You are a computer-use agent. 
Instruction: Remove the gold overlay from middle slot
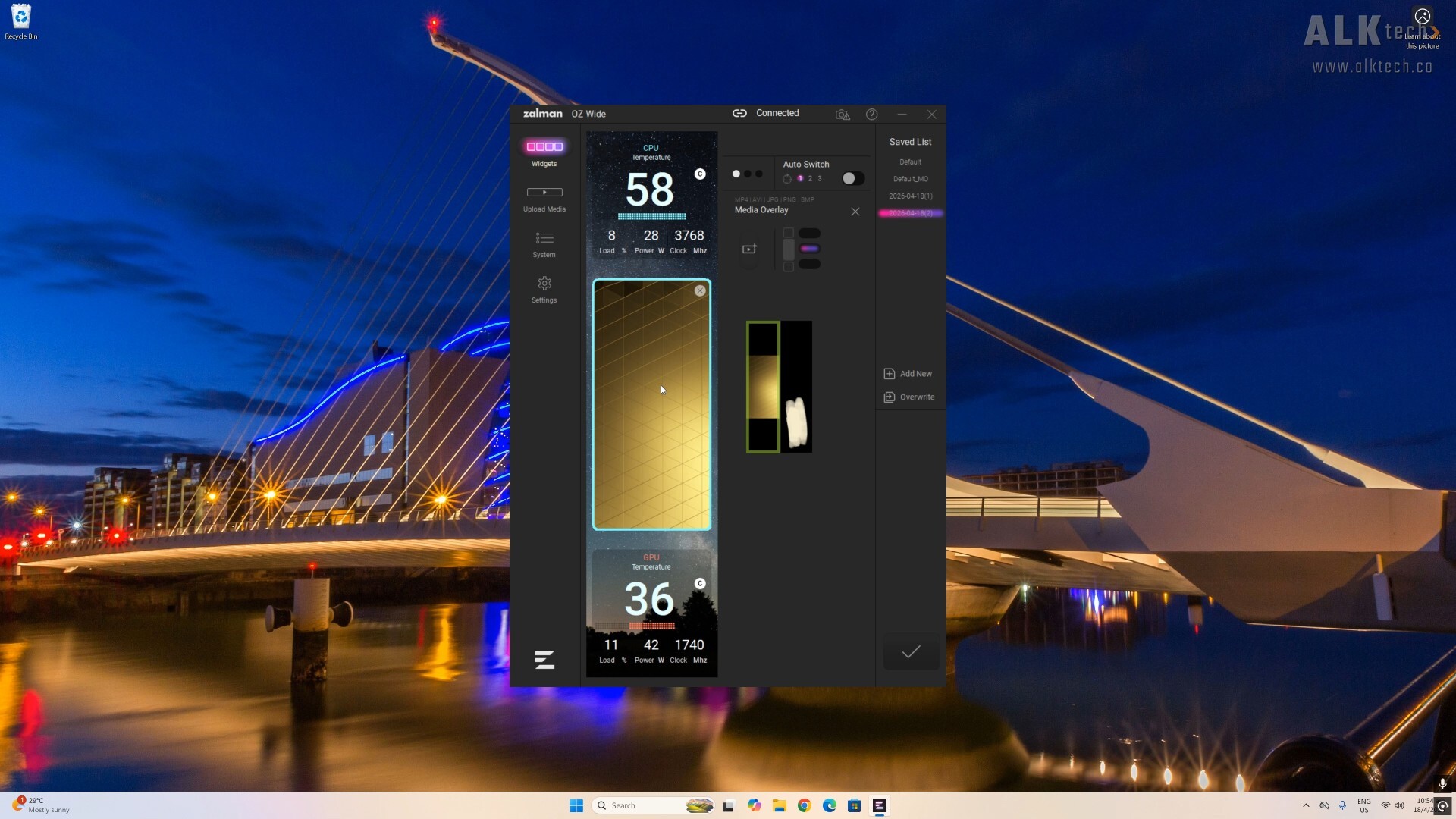coord(700,290)
